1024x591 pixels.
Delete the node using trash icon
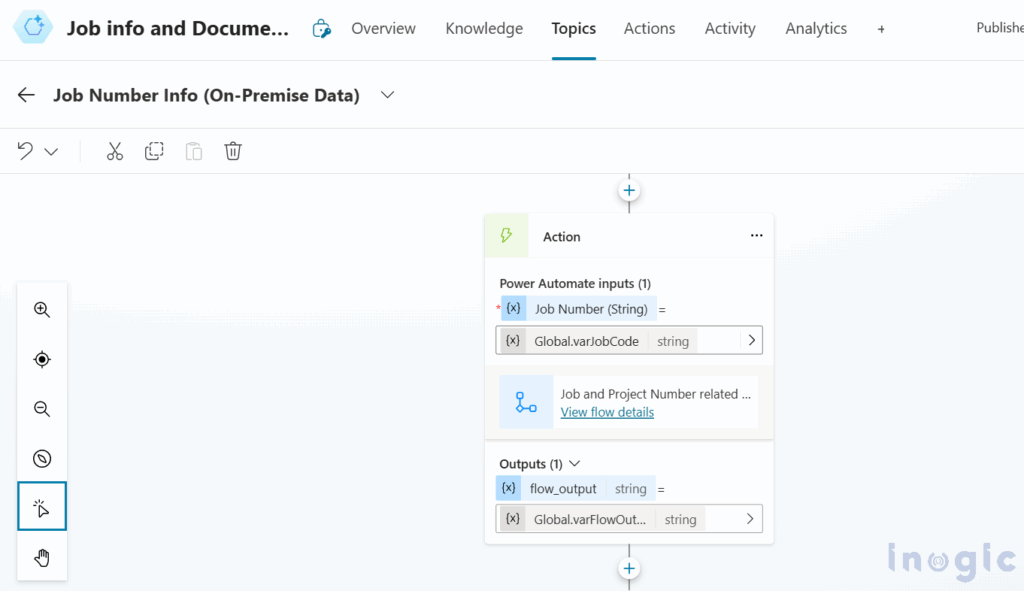pos(233,150)
